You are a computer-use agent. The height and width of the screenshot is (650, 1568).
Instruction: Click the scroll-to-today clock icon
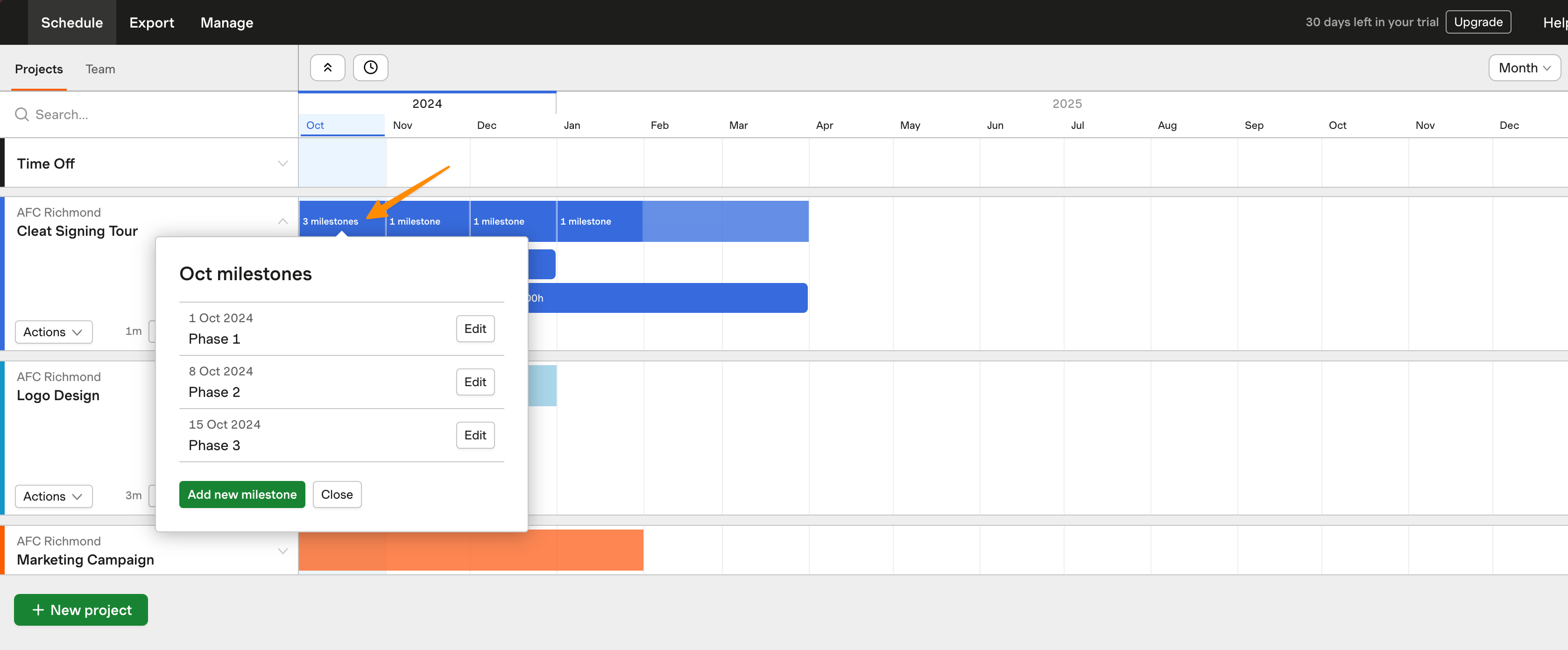click(x=371, y=67)
